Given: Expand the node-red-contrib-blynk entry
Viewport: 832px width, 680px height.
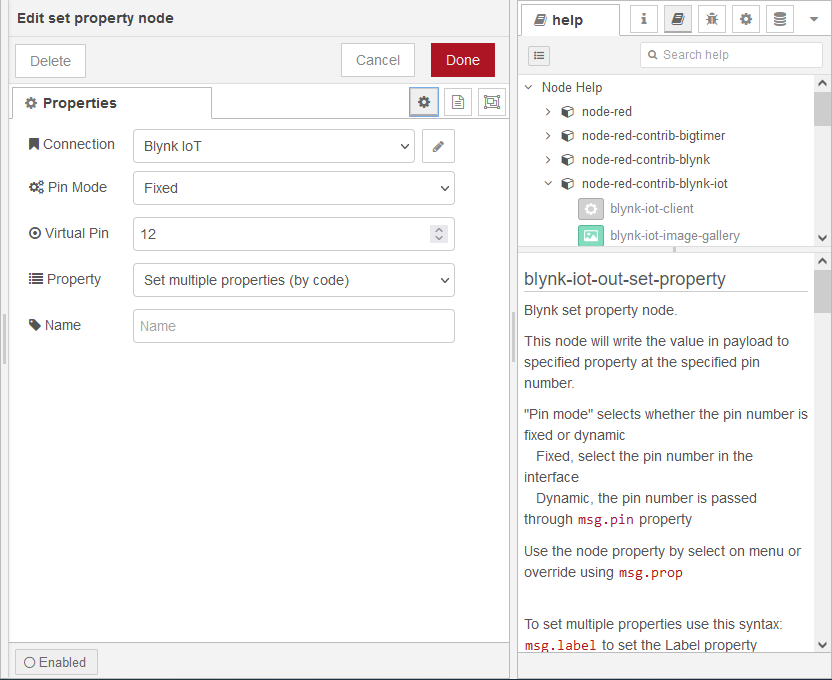Looking at the screenshot, I should (548, 160).
